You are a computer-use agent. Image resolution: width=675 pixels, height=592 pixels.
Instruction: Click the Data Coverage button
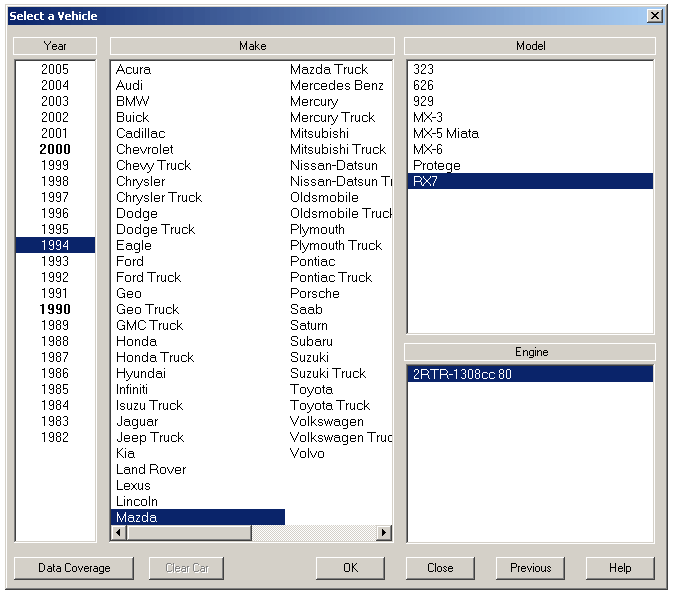pyautogui.click(x=74, y=568)
